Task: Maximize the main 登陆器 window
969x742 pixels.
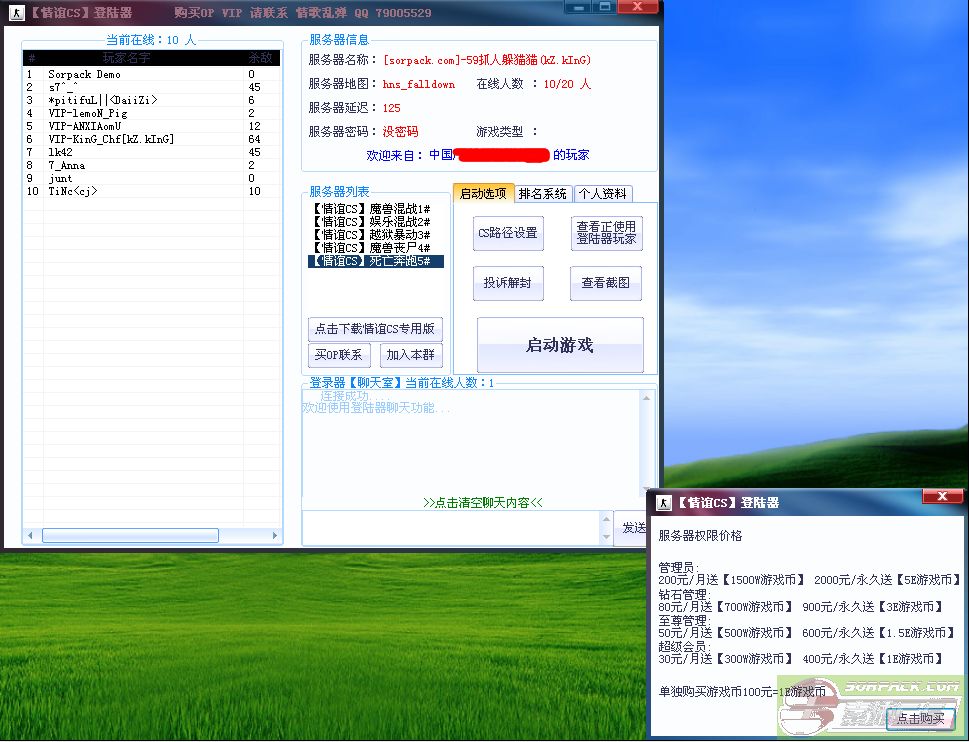Action: [x=604, y=7]
